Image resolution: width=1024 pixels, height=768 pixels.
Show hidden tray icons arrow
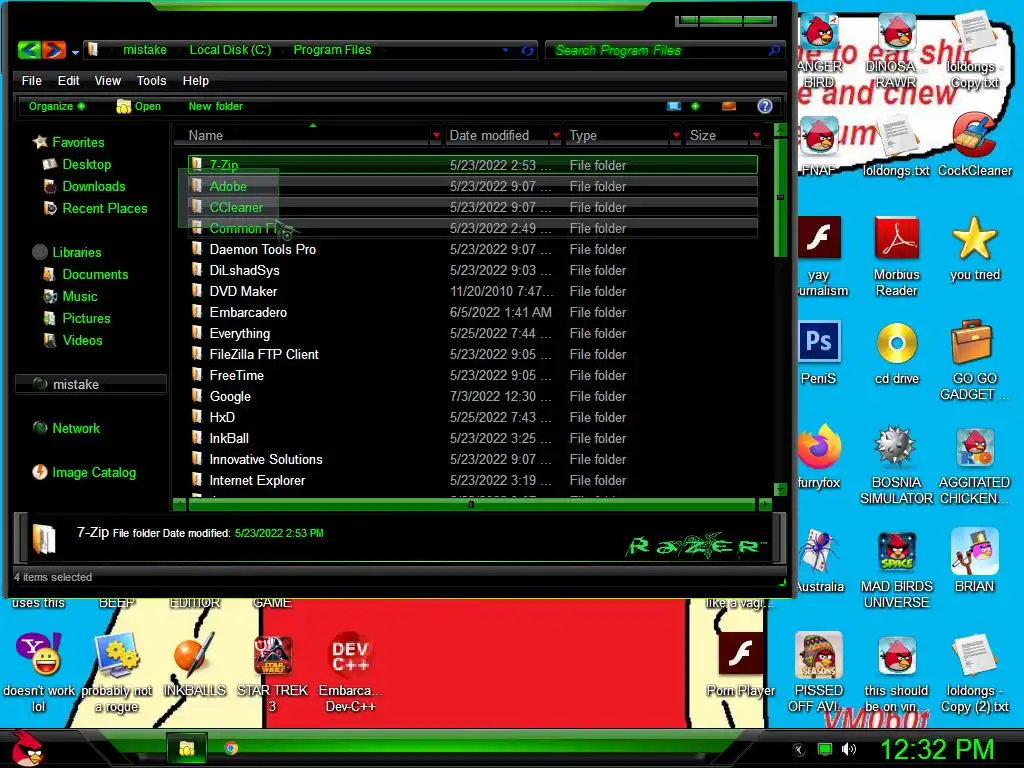point(798,750)
